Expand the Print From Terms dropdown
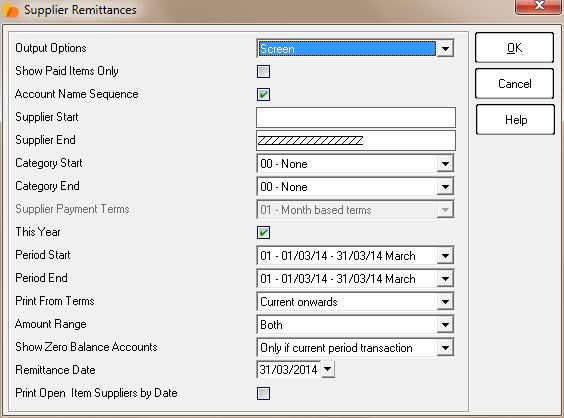 point(445,302)
